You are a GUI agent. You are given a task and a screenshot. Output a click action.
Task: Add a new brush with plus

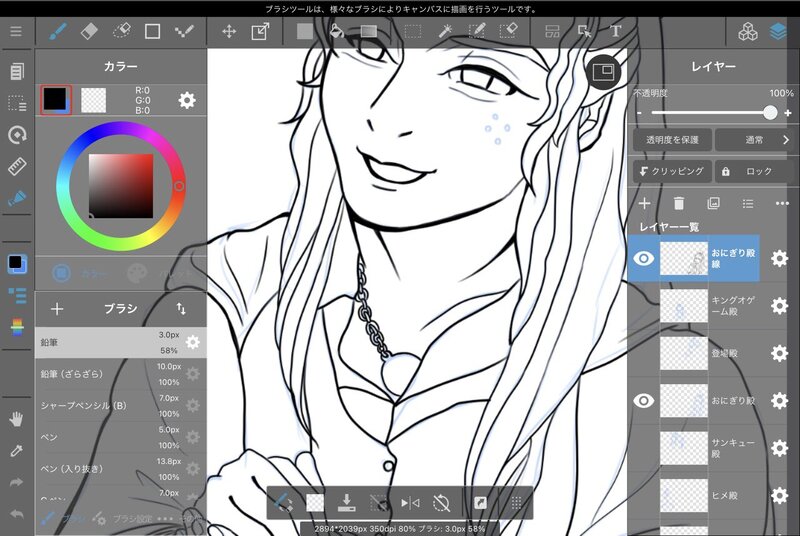click(x=57, y=309)
